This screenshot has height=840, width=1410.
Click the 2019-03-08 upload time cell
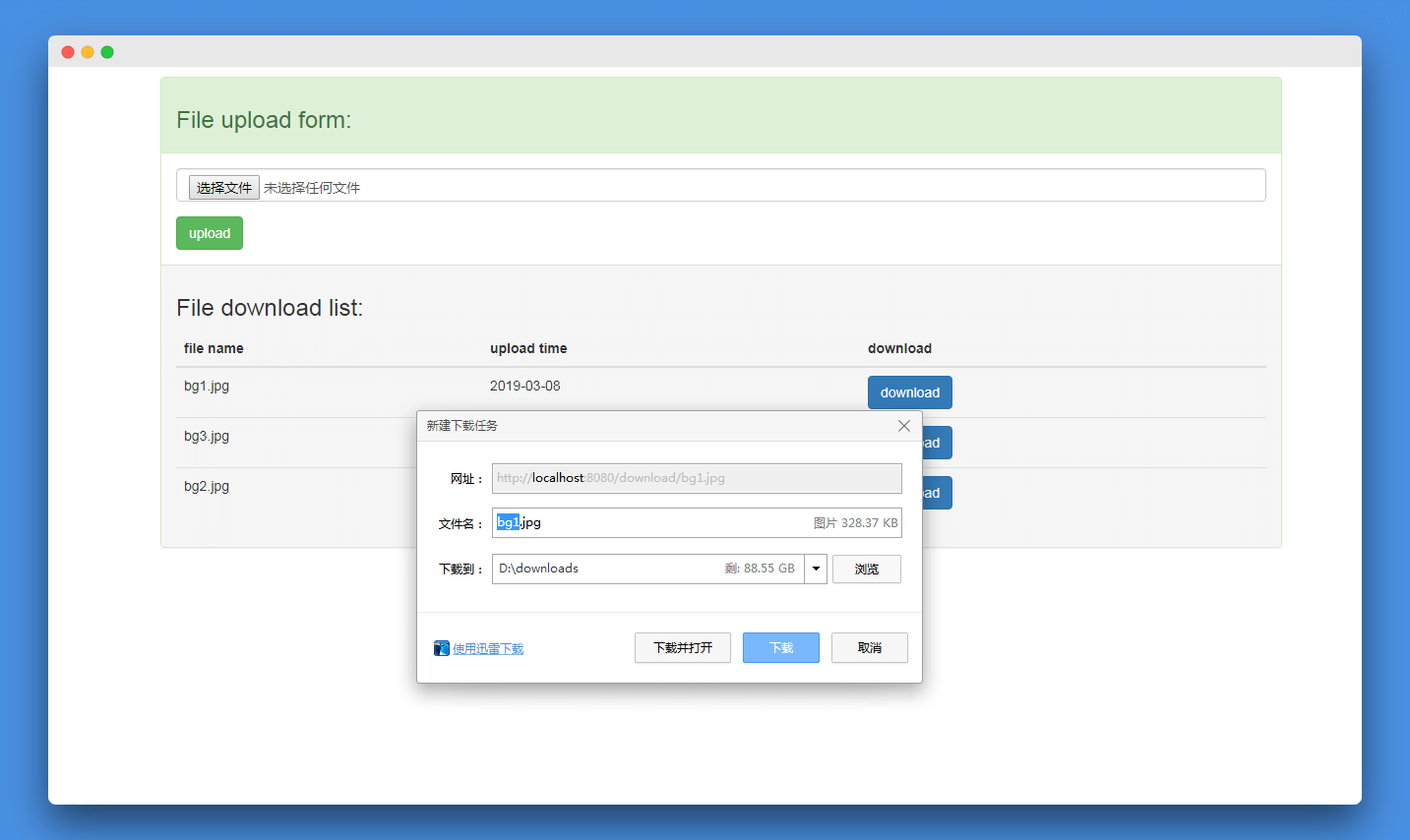(x=525, y=386)
